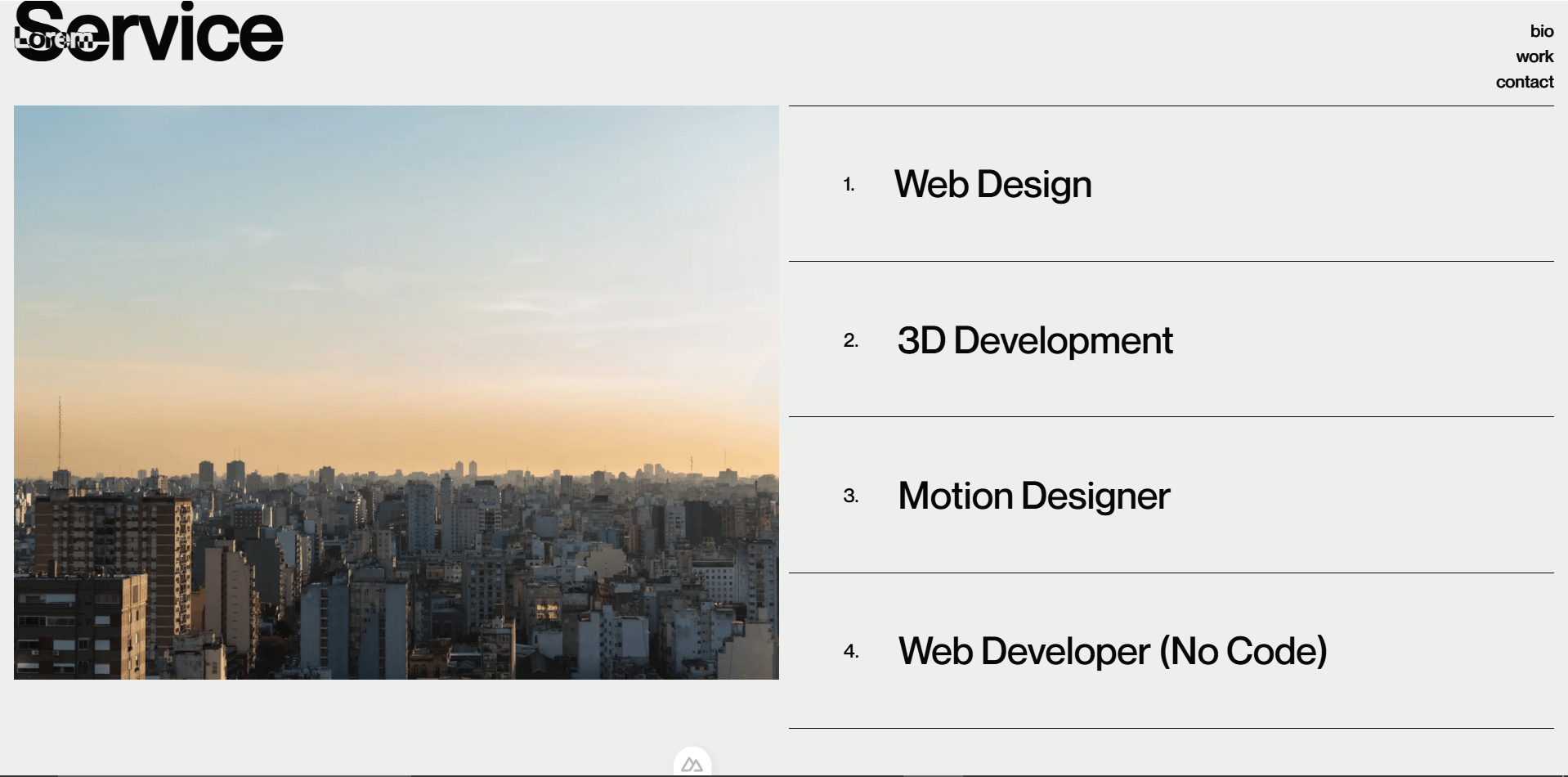Viewport: 1568px width, 777px height.
Task: Open the contact navigation link
Action: [x=1524, y=82]
